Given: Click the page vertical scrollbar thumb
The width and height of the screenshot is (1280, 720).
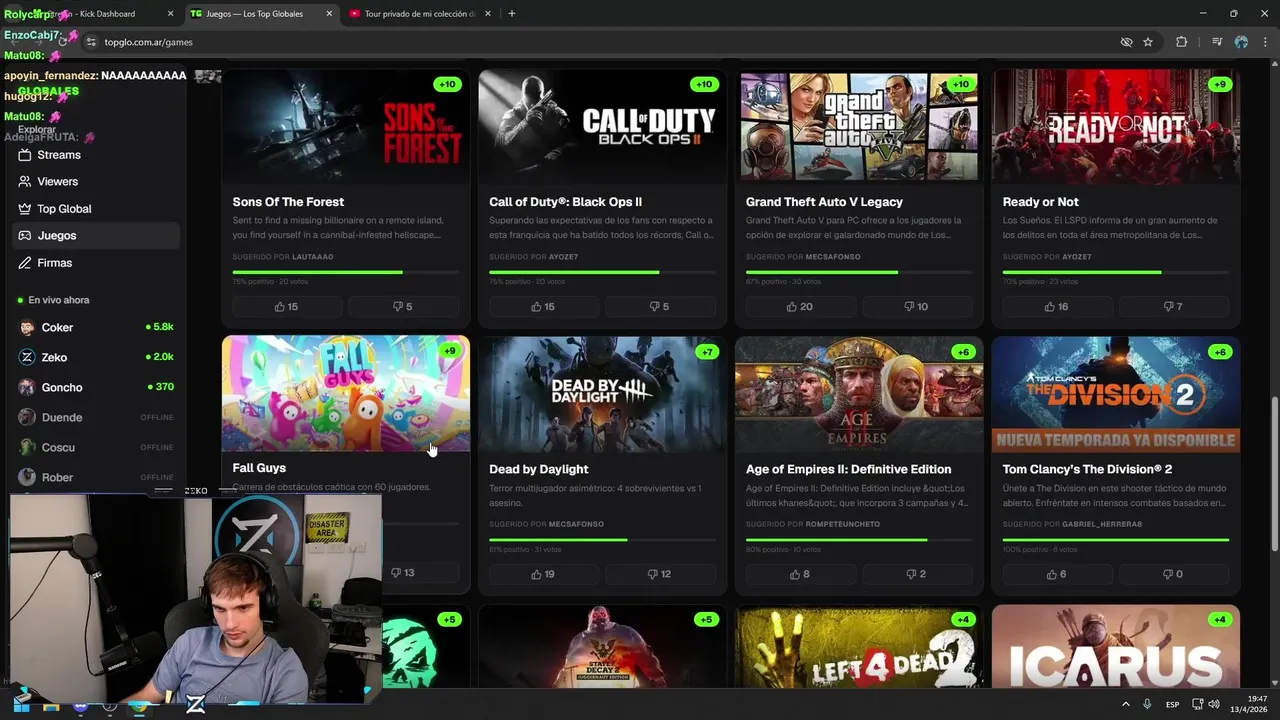Looking at the screenshot, I should click(x=1274, y=472).
